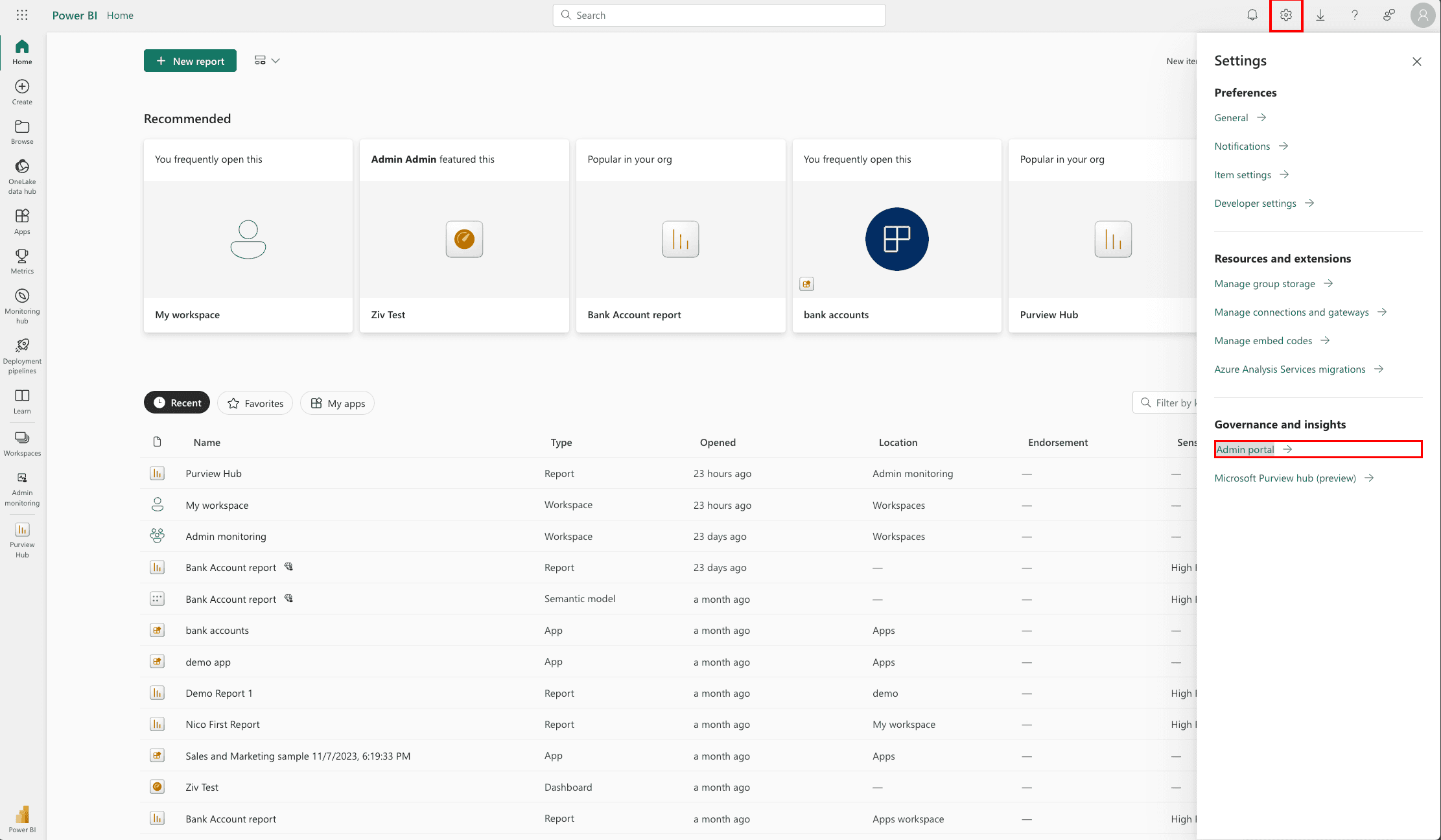Click the Power BI title link
Viewport: 1441px width, 840px height.
coord(75,15)
